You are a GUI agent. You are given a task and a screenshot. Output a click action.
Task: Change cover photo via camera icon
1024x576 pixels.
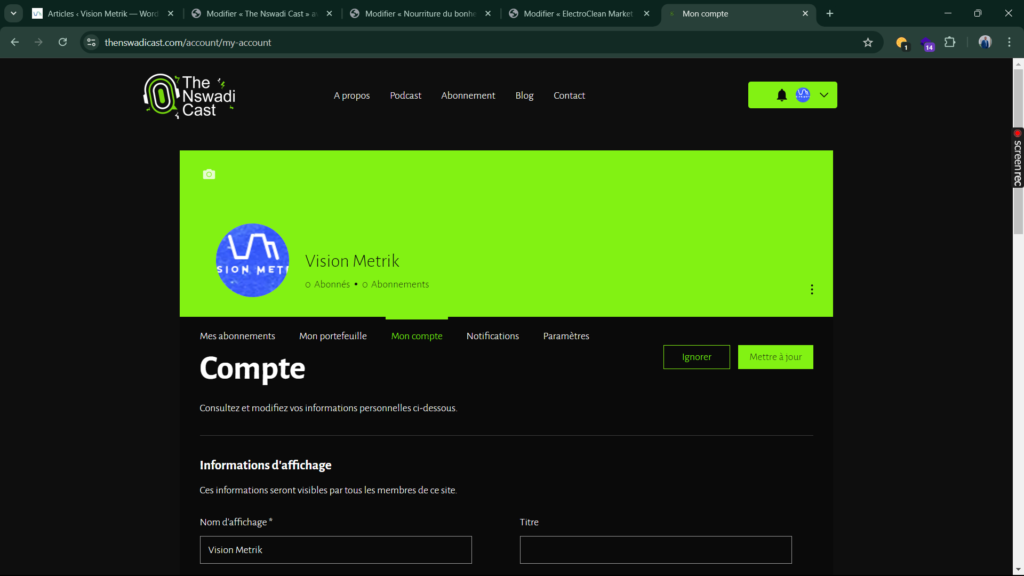click(209, 174)
